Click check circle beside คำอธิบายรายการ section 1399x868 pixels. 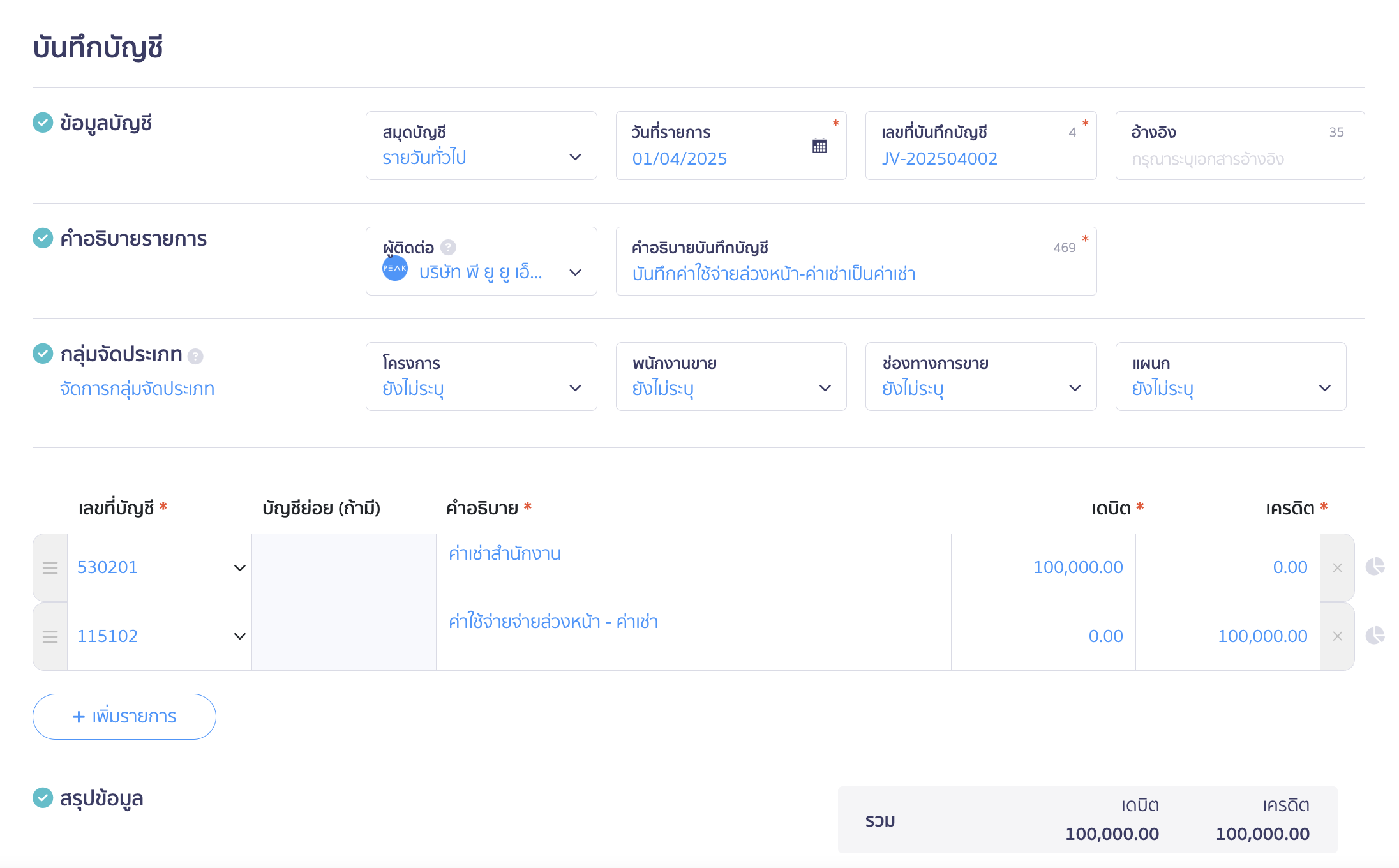(x=43, y=238)
